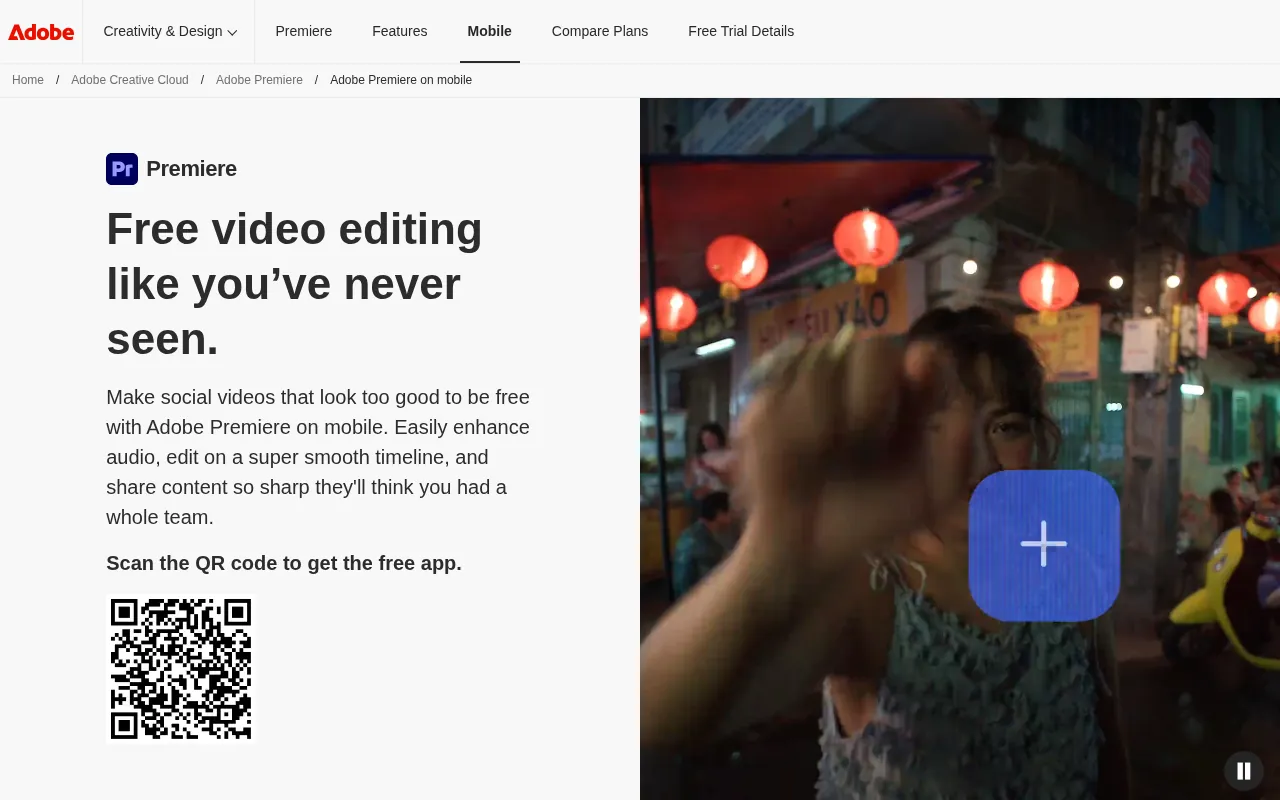Click the Premiere Pr app icon
Image resolution: width=1280 pixels, height=800 pixels.
click(122, 169)
